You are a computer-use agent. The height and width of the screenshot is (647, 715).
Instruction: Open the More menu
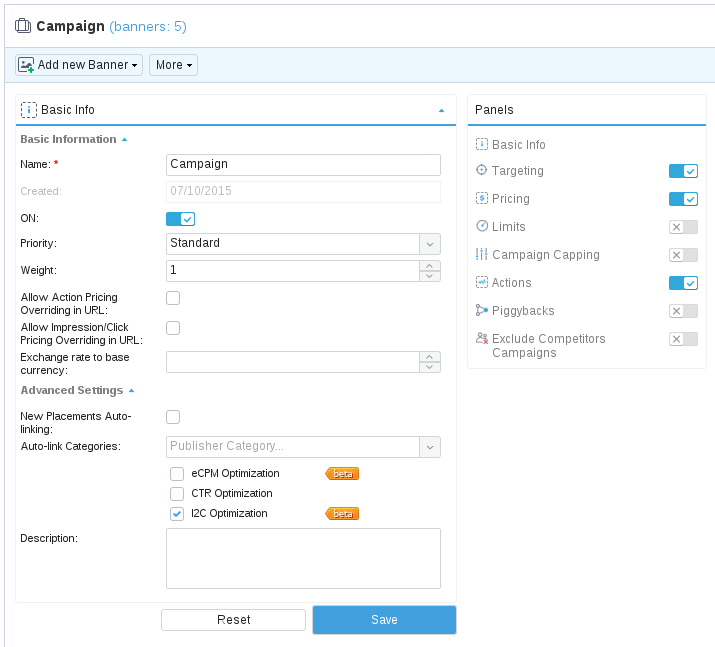tap(173, 65)
